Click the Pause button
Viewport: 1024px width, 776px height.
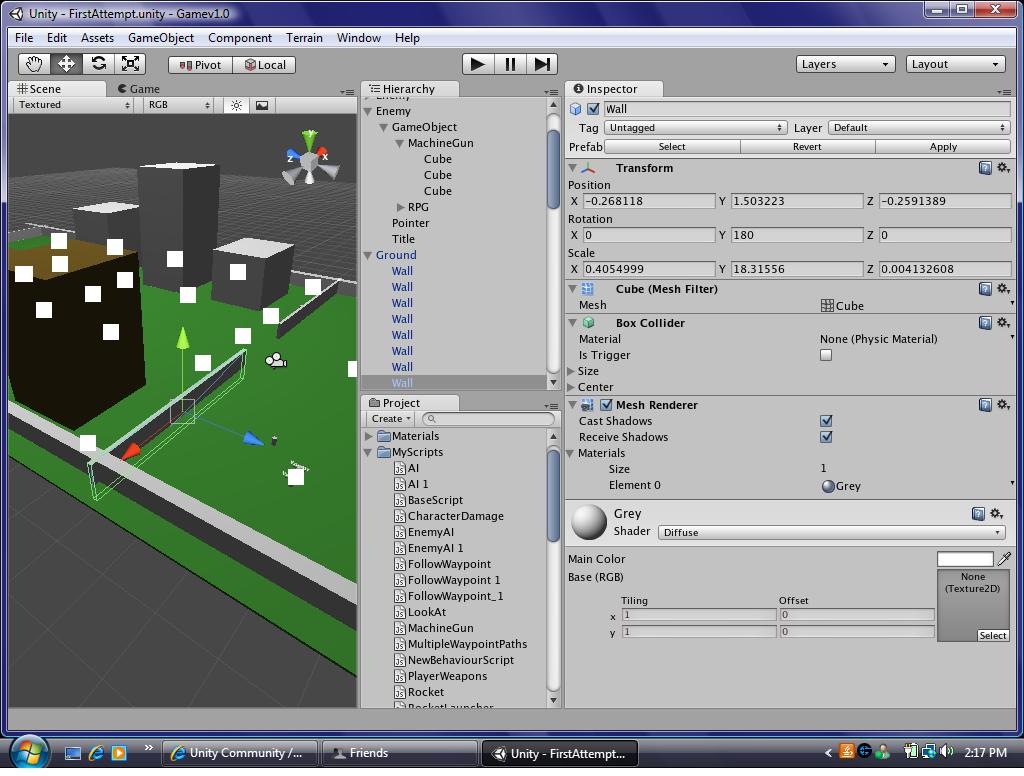click(x=510, y=64)
